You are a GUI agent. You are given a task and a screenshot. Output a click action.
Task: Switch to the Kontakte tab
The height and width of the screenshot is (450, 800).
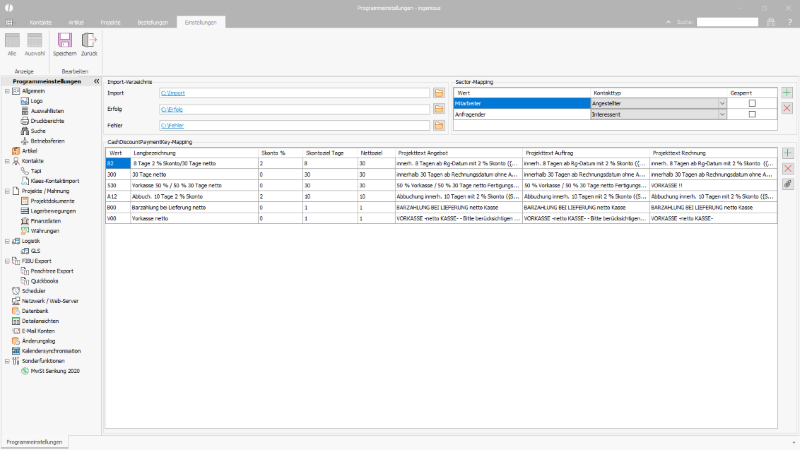click(41, 22)
